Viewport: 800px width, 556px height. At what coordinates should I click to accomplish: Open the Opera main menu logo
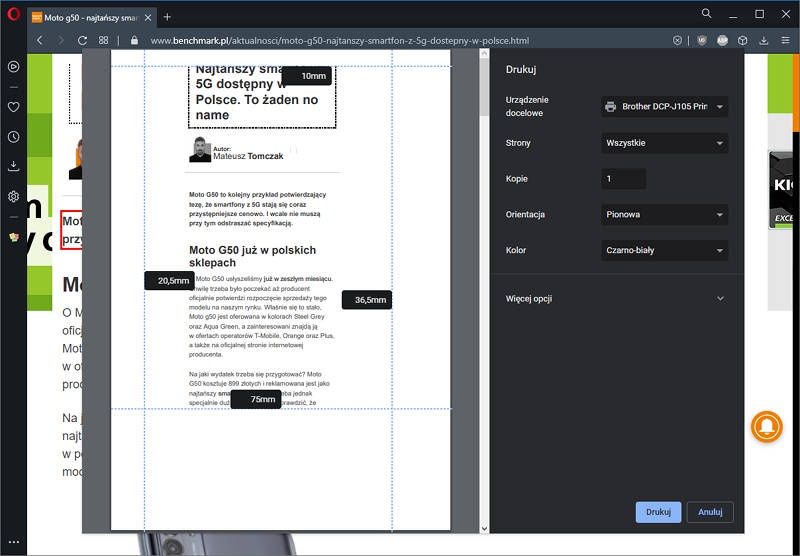pos(13,14)
